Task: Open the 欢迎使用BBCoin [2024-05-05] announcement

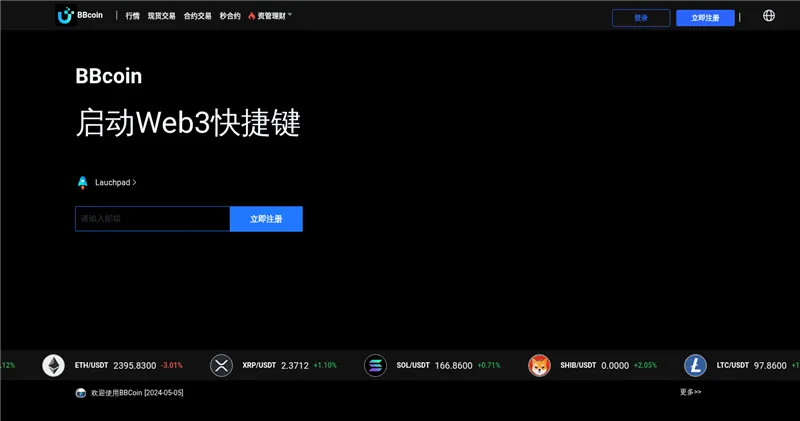Action: 137,393
